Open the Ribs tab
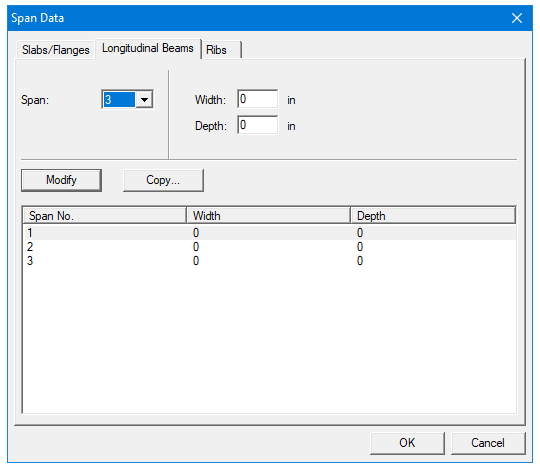This screenshot has width=540, height=469. click(x=220, y=50)
